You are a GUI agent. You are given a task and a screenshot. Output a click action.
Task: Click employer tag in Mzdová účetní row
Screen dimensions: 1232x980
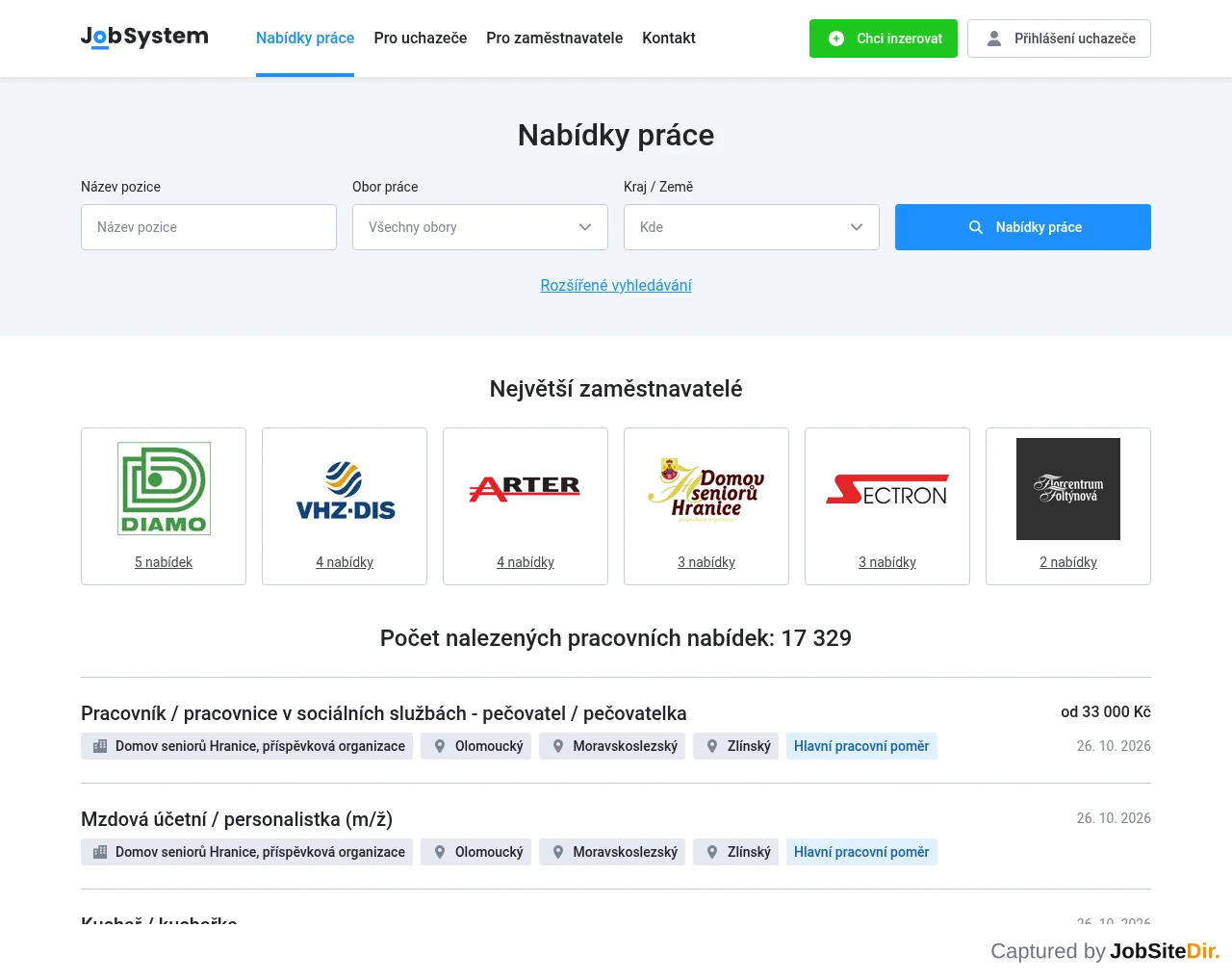point(246,852)
